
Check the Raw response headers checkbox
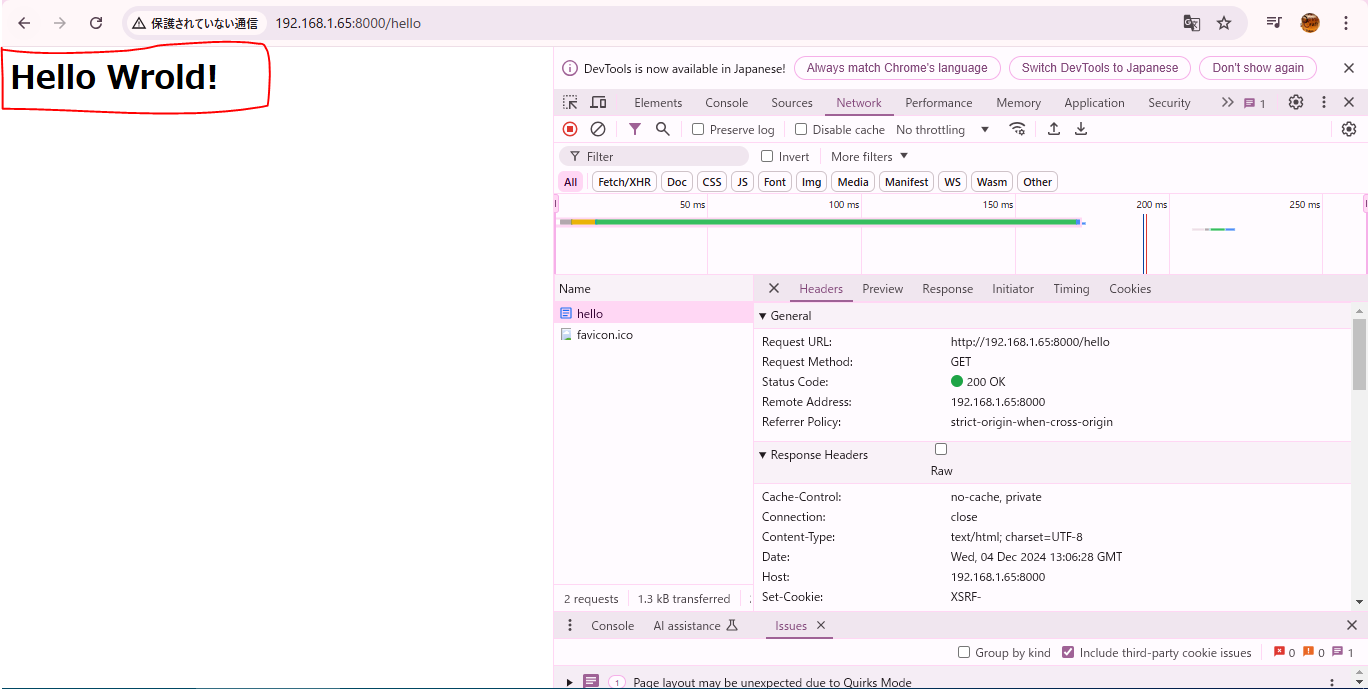(941, 449)
